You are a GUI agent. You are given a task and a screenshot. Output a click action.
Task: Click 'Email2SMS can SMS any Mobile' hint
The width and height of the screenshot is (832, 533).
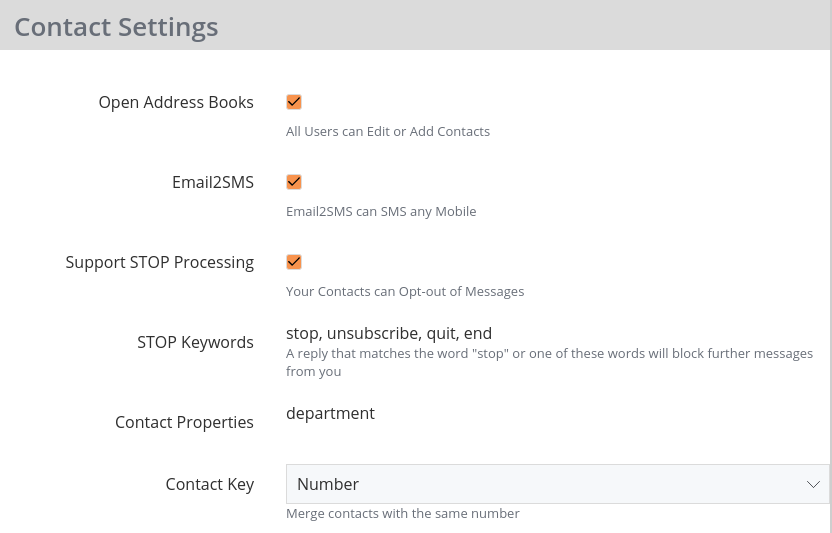pos(381,211)
